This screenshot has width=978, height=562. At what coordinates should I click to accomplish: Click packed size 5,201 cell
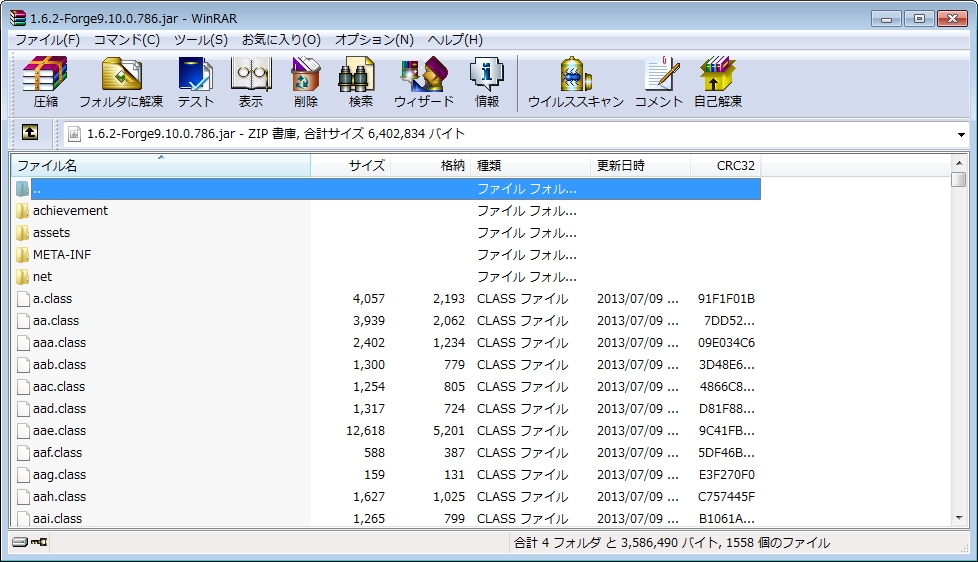(x=449, y=430)
